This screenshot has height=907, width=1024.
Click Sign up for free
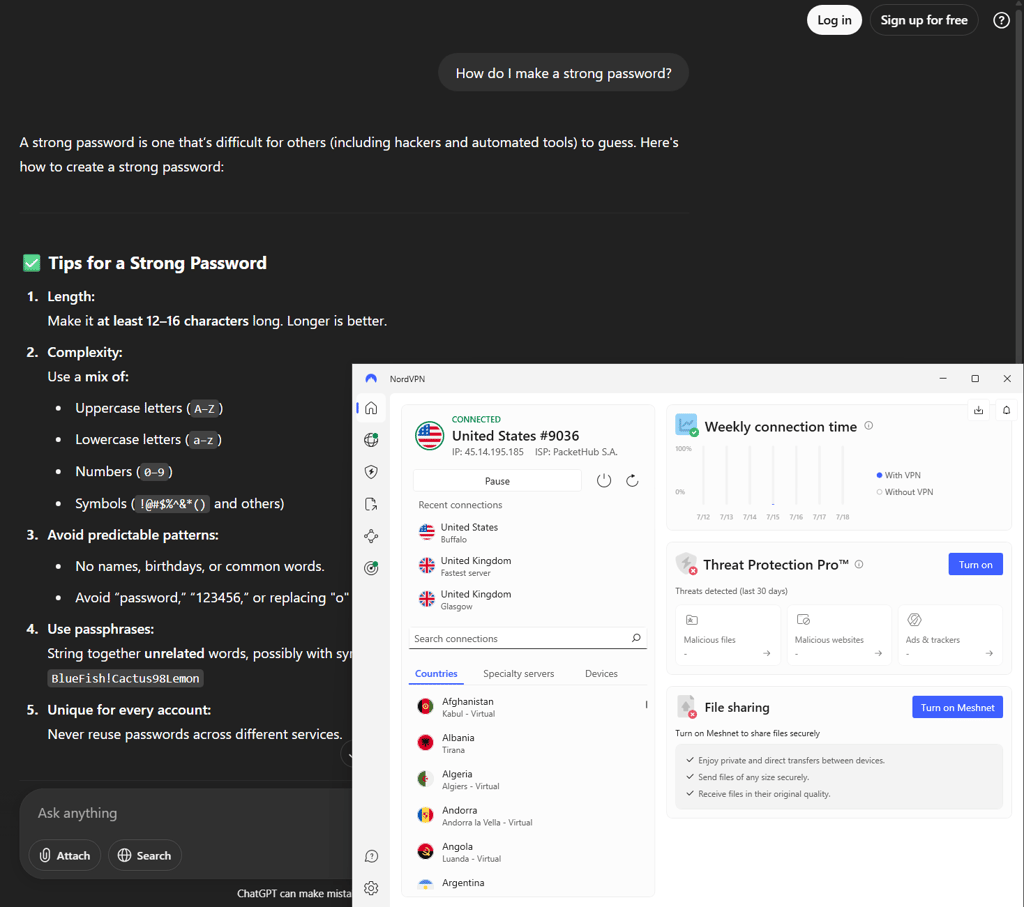[x=923, y=20]
